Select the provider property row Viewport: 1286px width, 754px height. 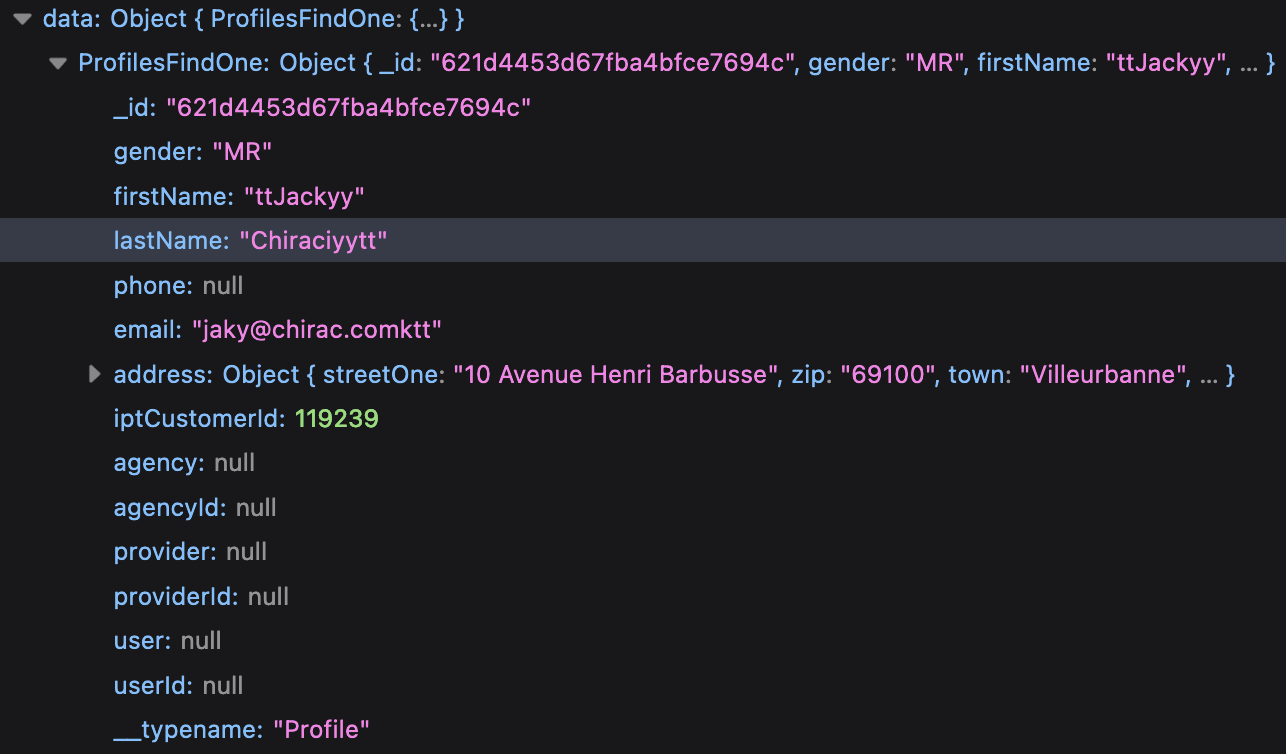190,551
